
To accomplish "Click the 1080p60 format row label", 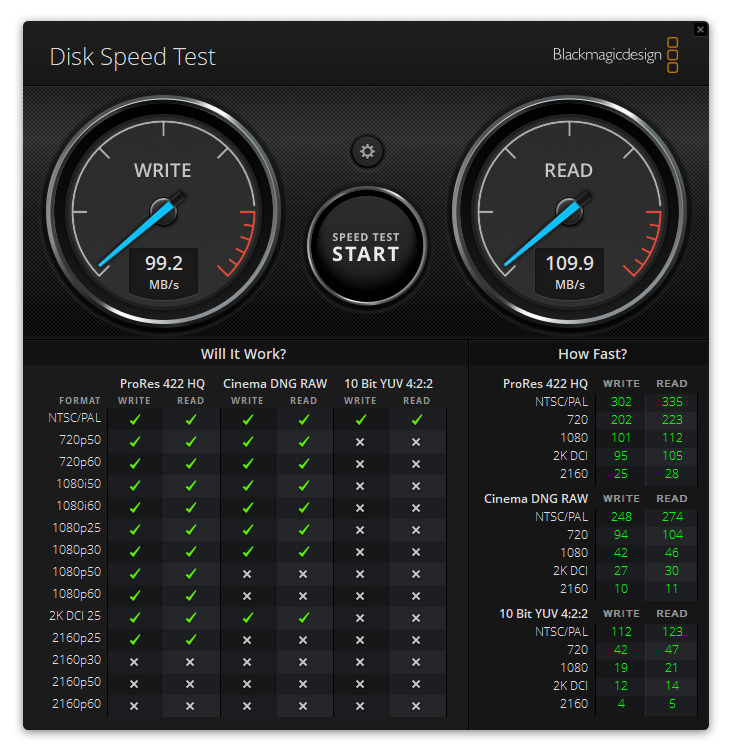I will point(77,596).
